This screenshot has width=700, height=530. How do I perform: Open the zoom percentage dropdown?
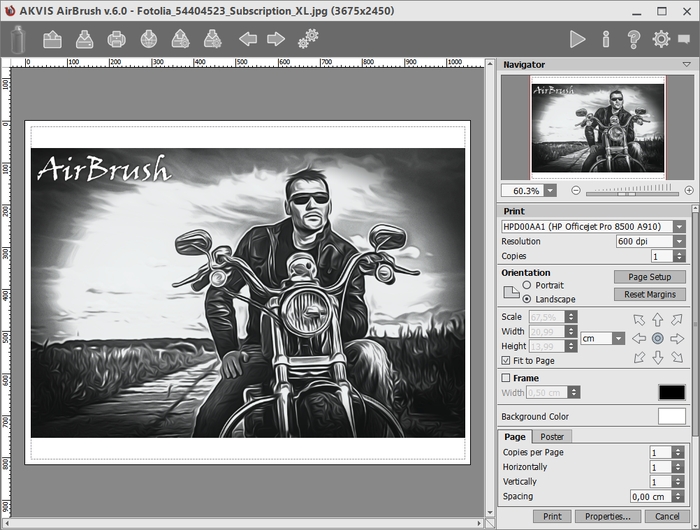[550, 191]
